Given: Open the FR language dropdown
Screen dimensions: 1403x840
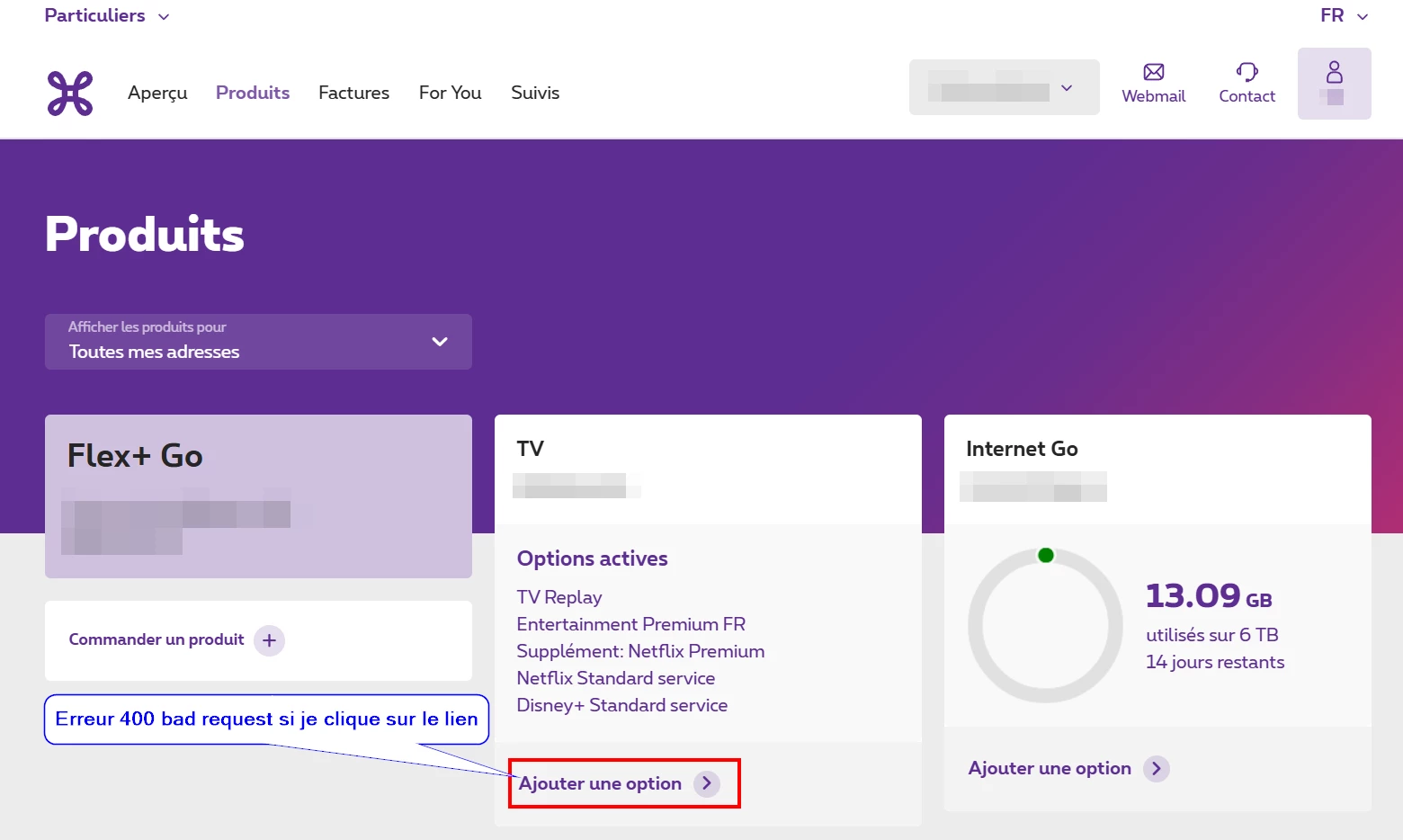Looking at the screenshot, I should 1344,16.
